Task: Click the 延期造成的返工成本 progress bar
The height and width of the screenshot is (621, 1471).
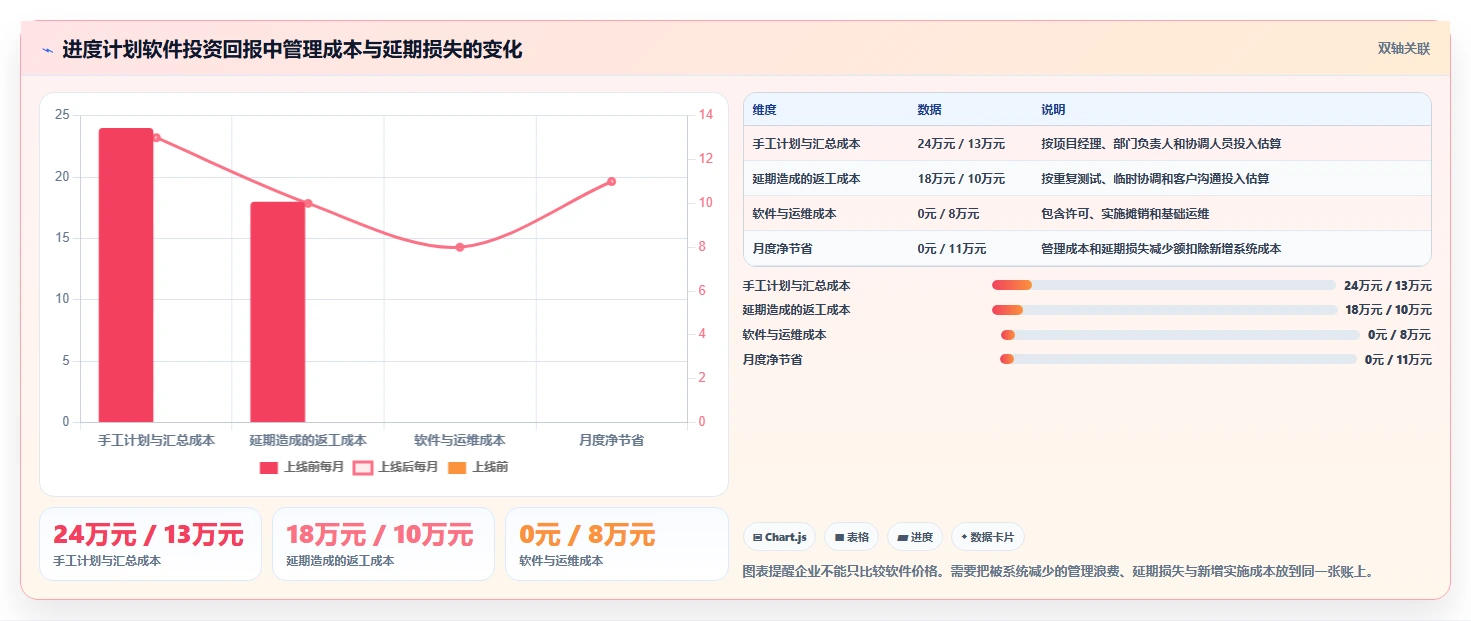Action: (x=1164, y=310)
